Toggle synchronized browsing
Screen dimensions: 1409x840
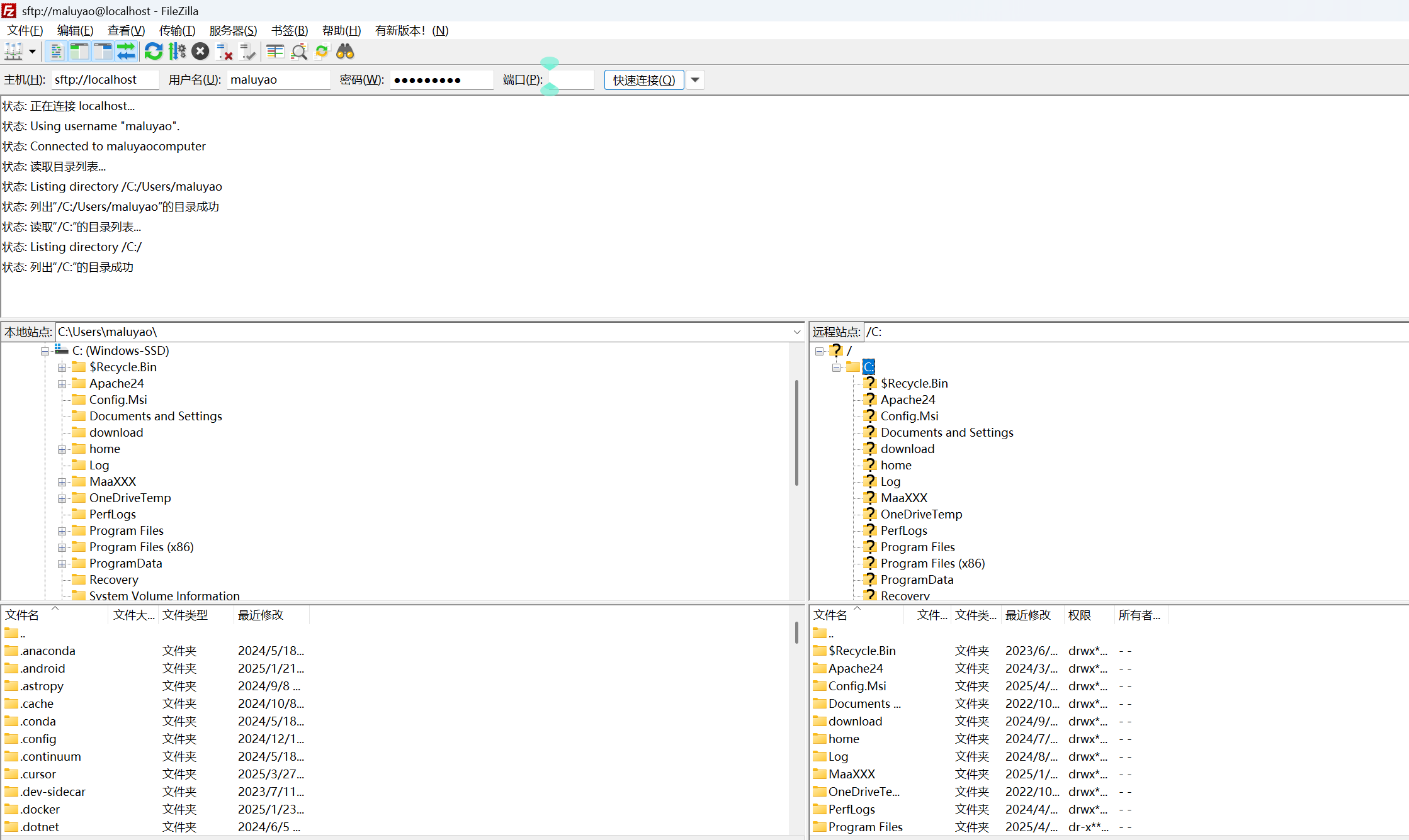(322, 52)
